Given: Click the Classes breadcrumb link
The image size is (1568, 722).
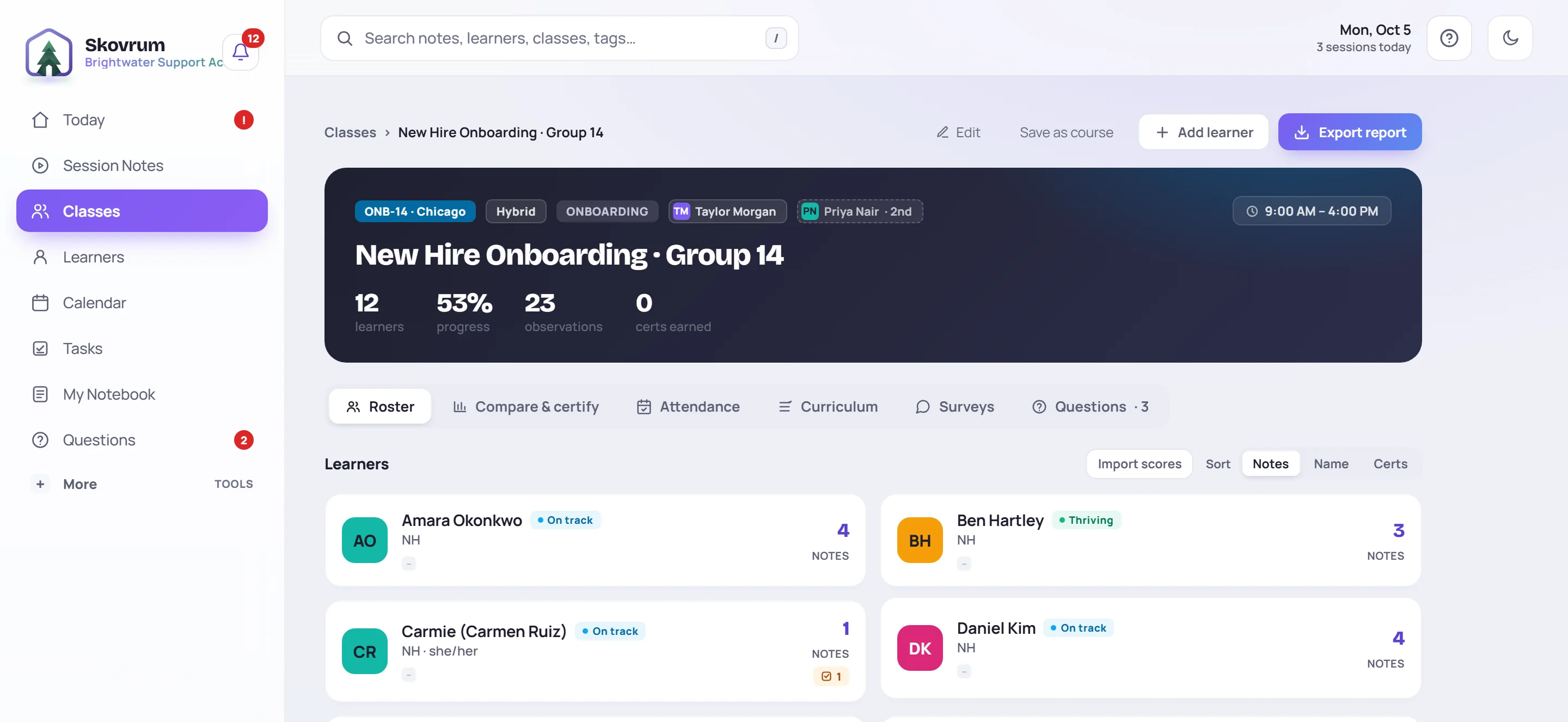Looking at the screenshot, I should coord(350,132).
